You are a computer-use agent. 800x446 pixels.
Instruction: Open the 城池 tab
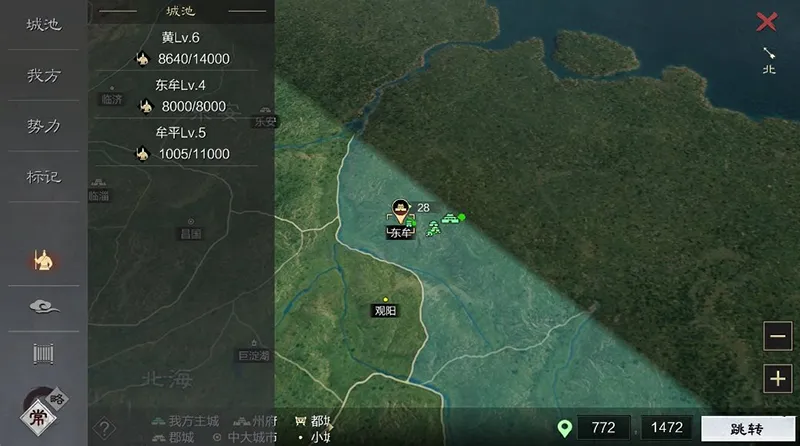(43, 24)
